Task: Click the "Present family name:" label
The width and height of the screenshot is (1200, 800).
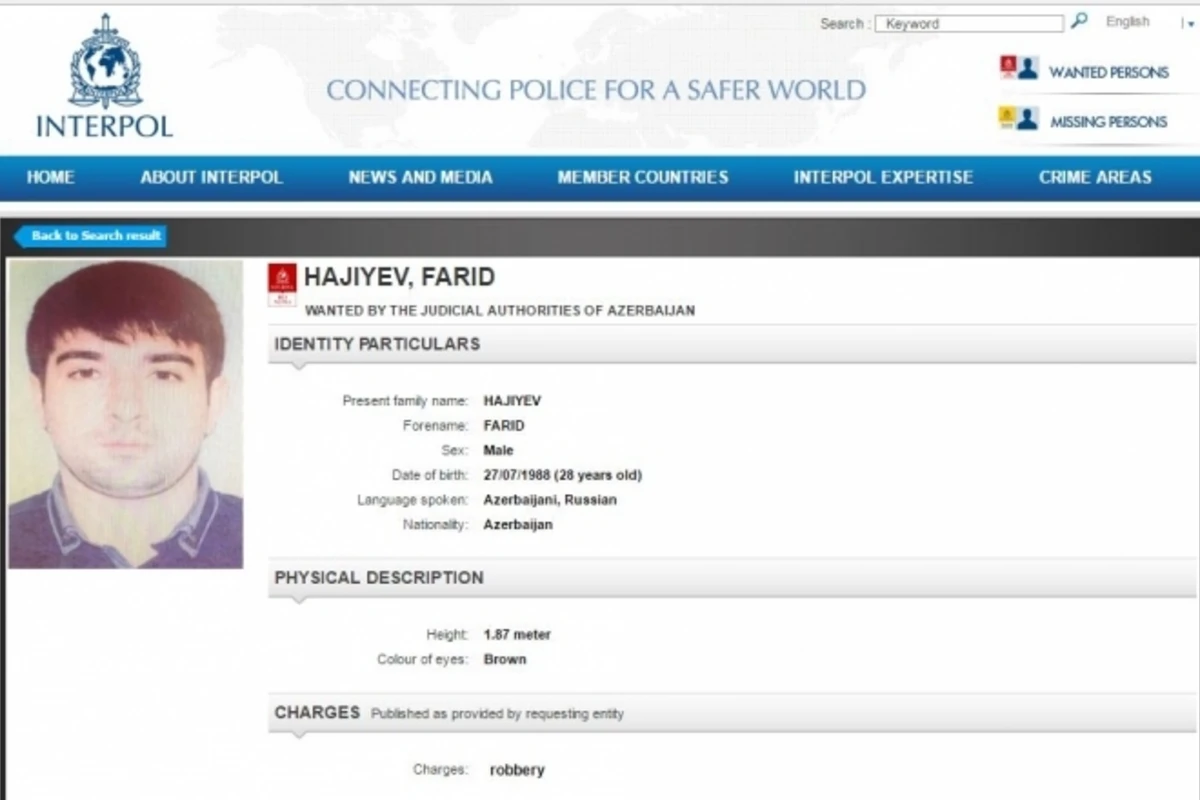Action: click(x=405, y=401)
